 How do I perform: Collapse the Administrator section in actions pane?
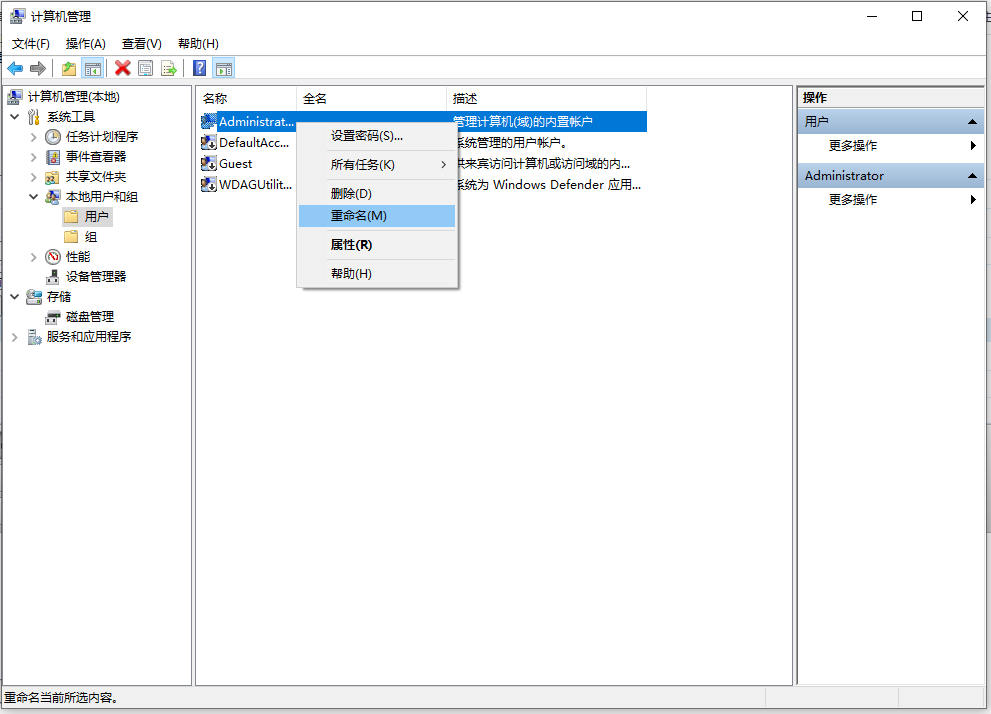coord(972,176)
